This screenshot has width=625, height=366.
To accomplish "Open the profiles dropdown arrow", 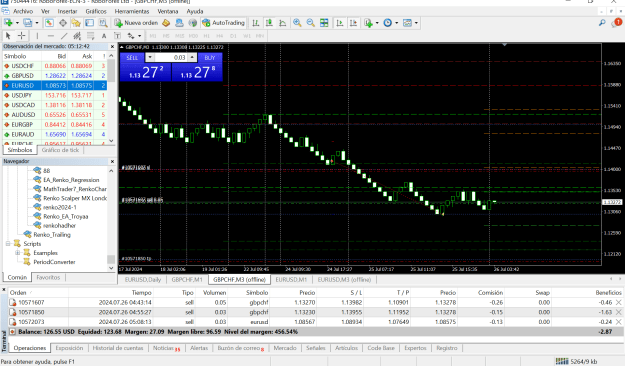I will point(37,23).
